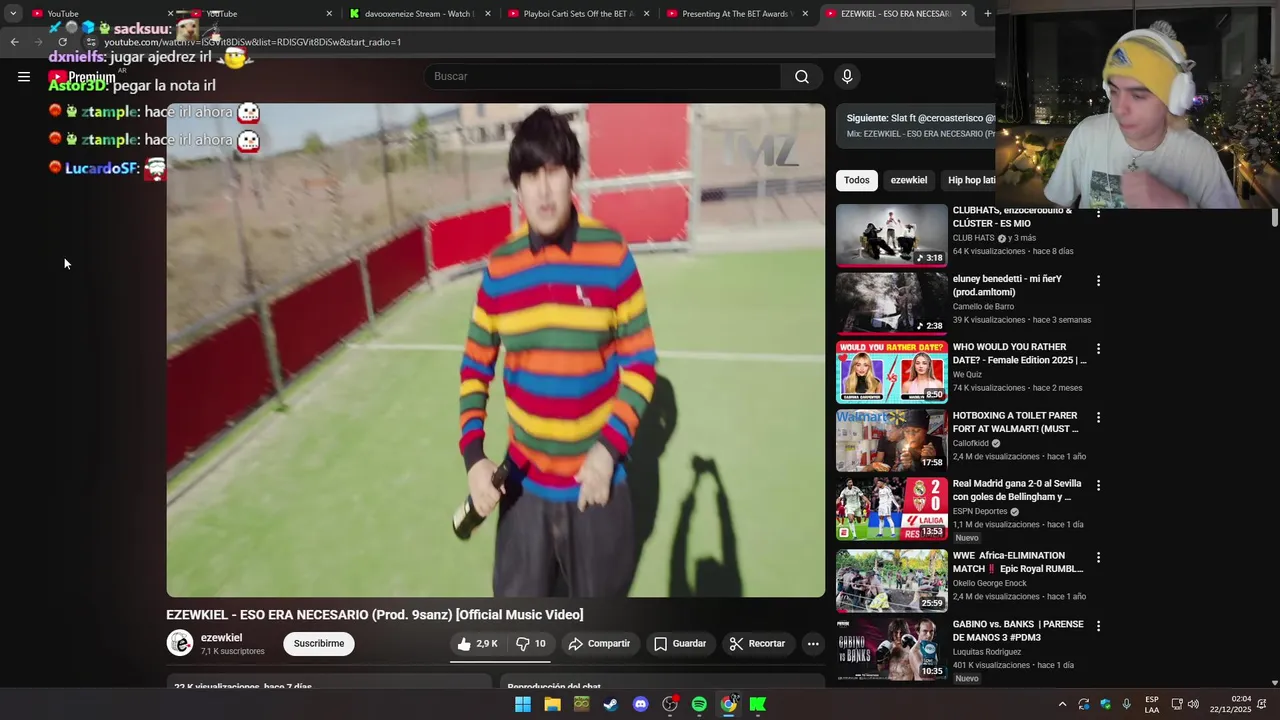Reload the page
Screen dimensions: 1280x720
click(x=62, y=42)
